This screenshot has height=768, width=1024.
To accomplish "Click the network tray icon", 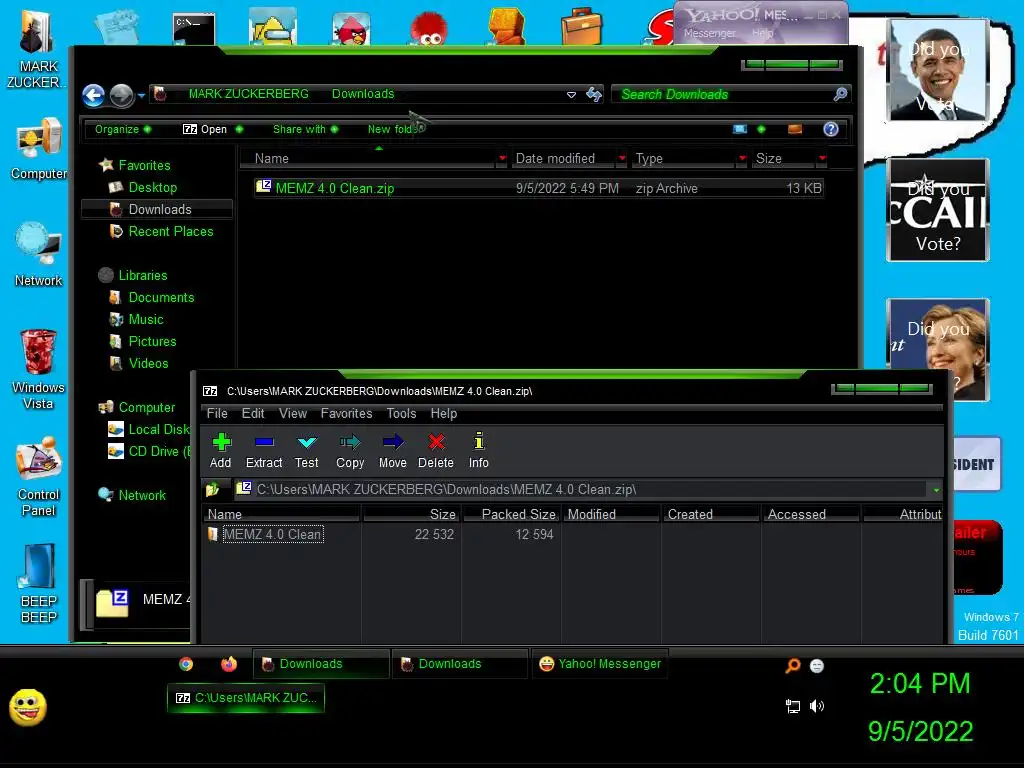I will pos(793,706).
